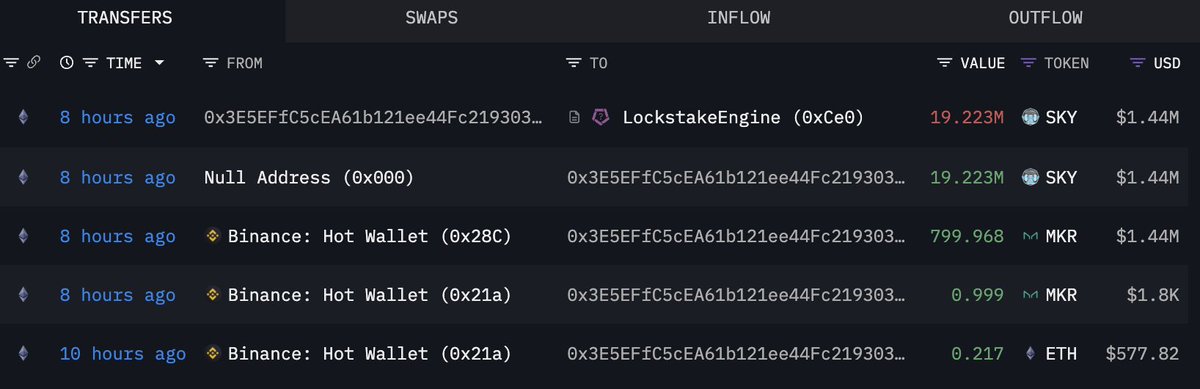Open the USD column filter
The image size is (1200, 389).
pos(1136,63)
